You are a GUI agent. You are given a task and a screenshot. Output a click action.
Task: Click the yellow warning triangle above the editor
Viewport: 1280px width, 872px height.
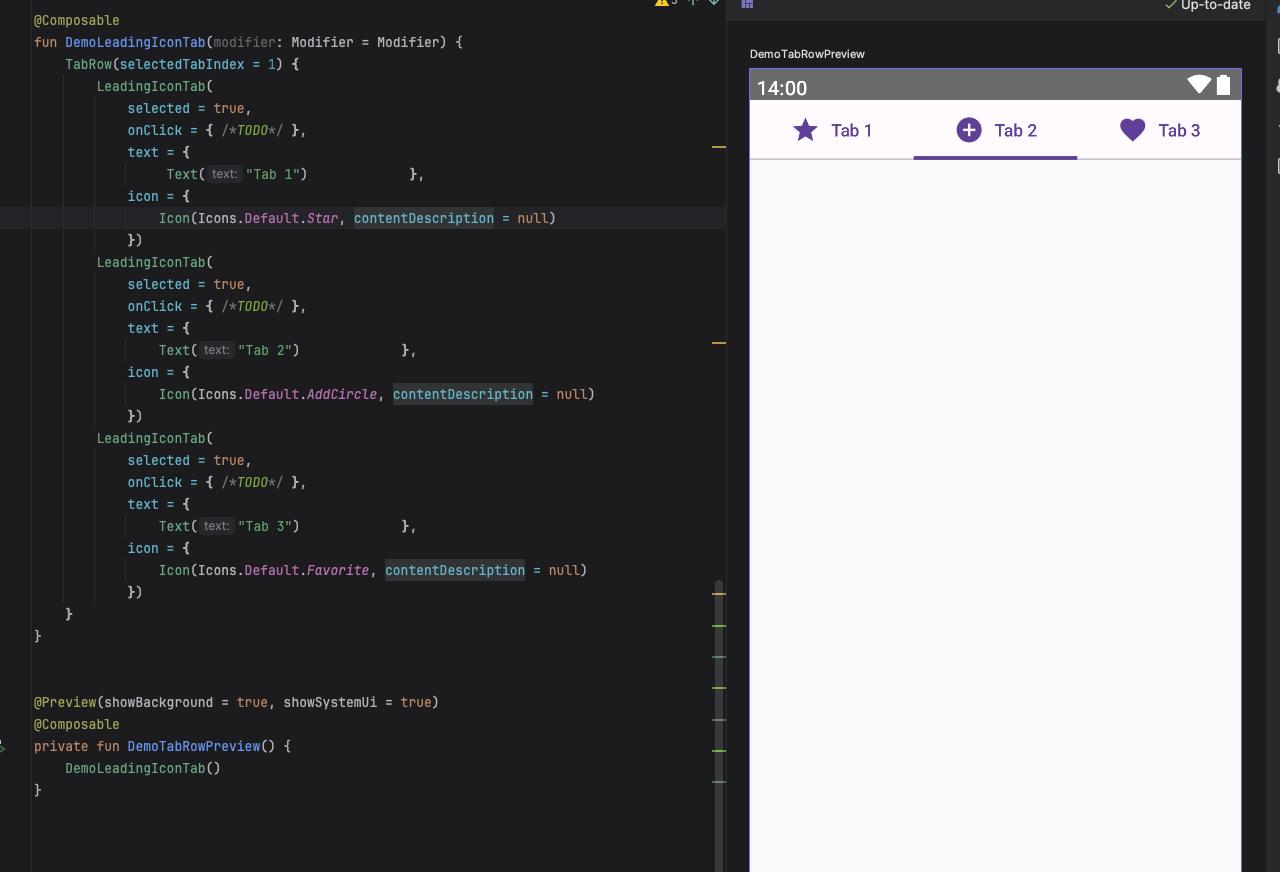point(661,3)
